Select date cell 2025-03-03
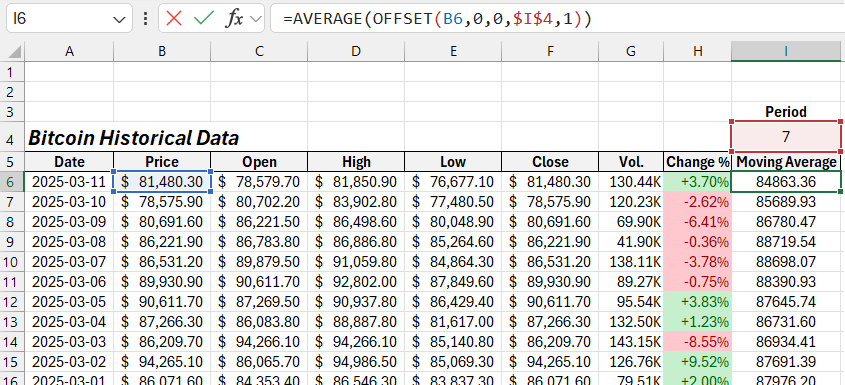Viewport: 845px width, 385px height. pyautogui.click(x=69, y=342)
